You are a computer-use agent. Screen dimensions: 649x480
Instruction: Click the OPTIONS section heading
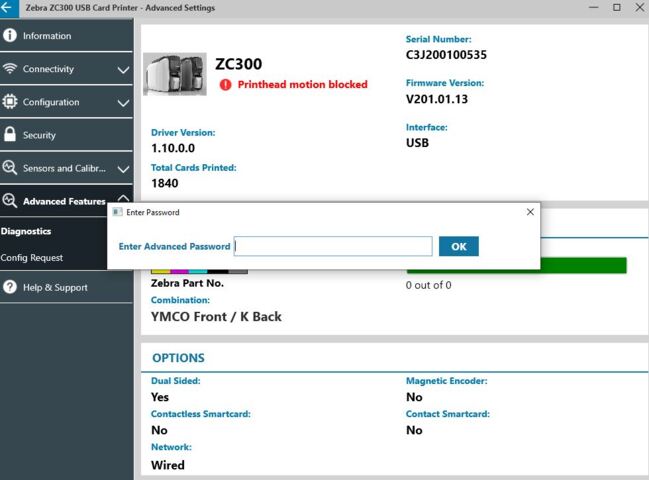point(178,358)
